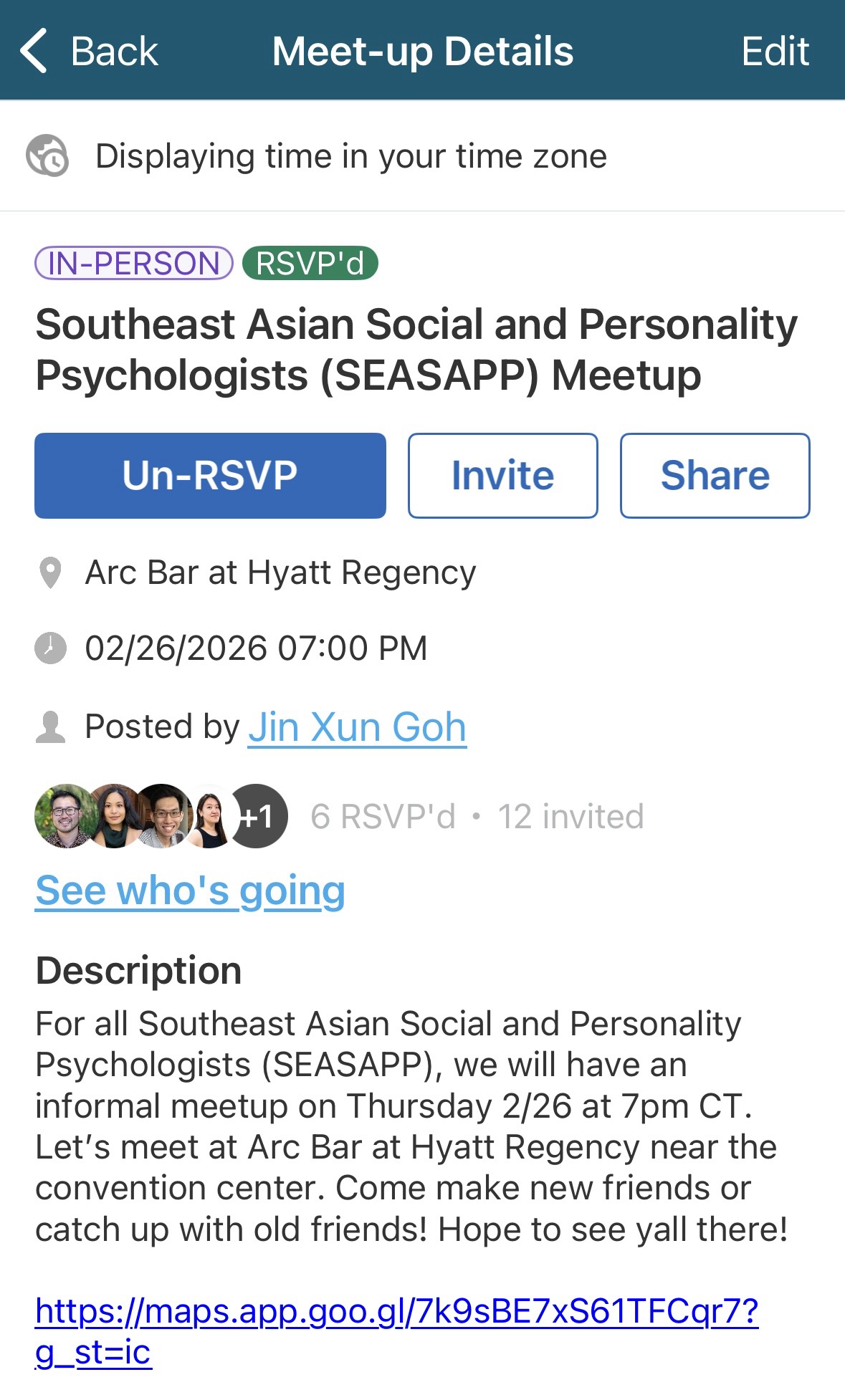Tap the green RSVP'd status badge

point(310,263)
